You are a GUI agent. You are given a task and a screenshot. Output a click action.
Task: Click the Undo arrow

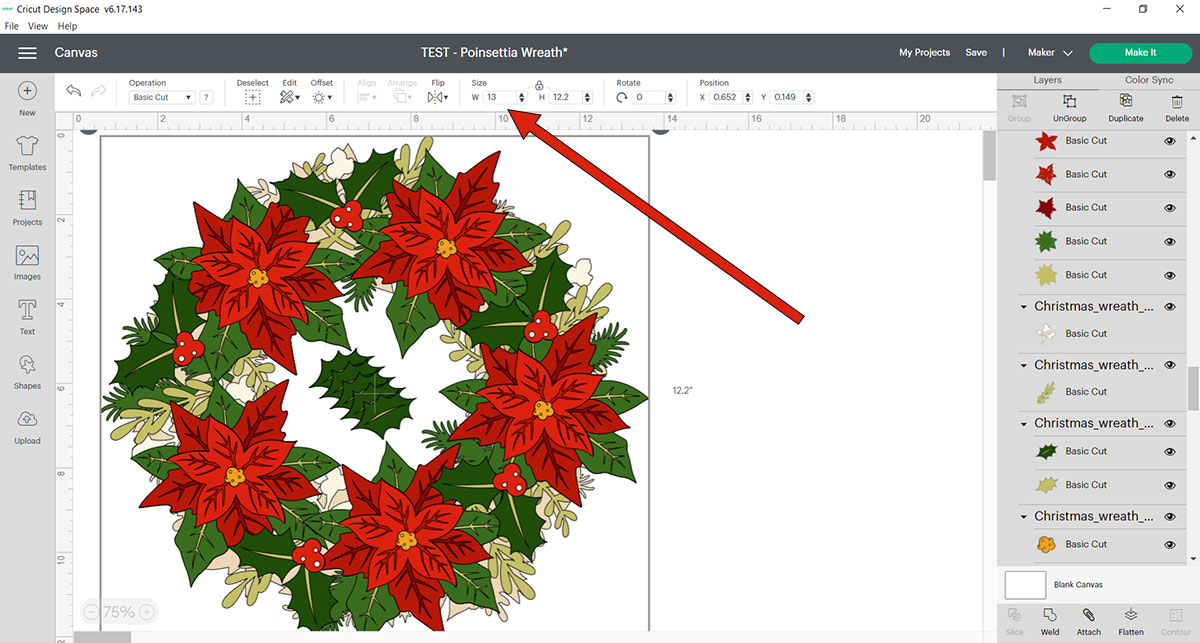(x=74, y=91)
